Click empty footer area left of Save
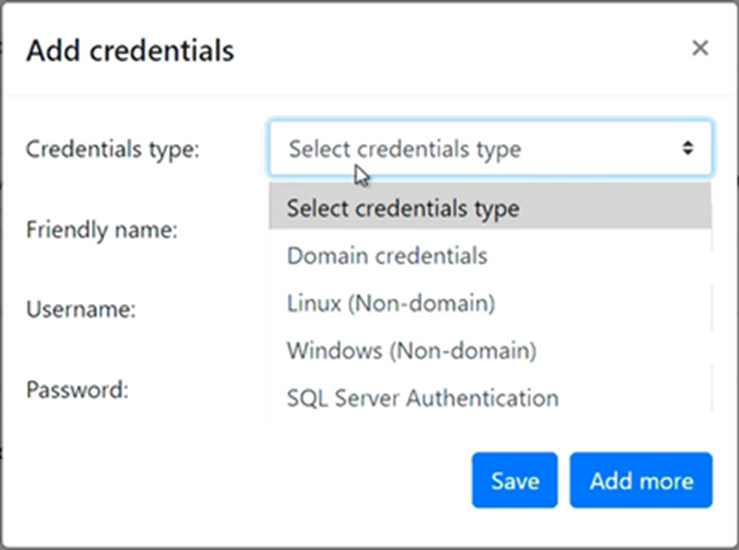This screenshot has height=550, width=739. (x=250, y=481)
